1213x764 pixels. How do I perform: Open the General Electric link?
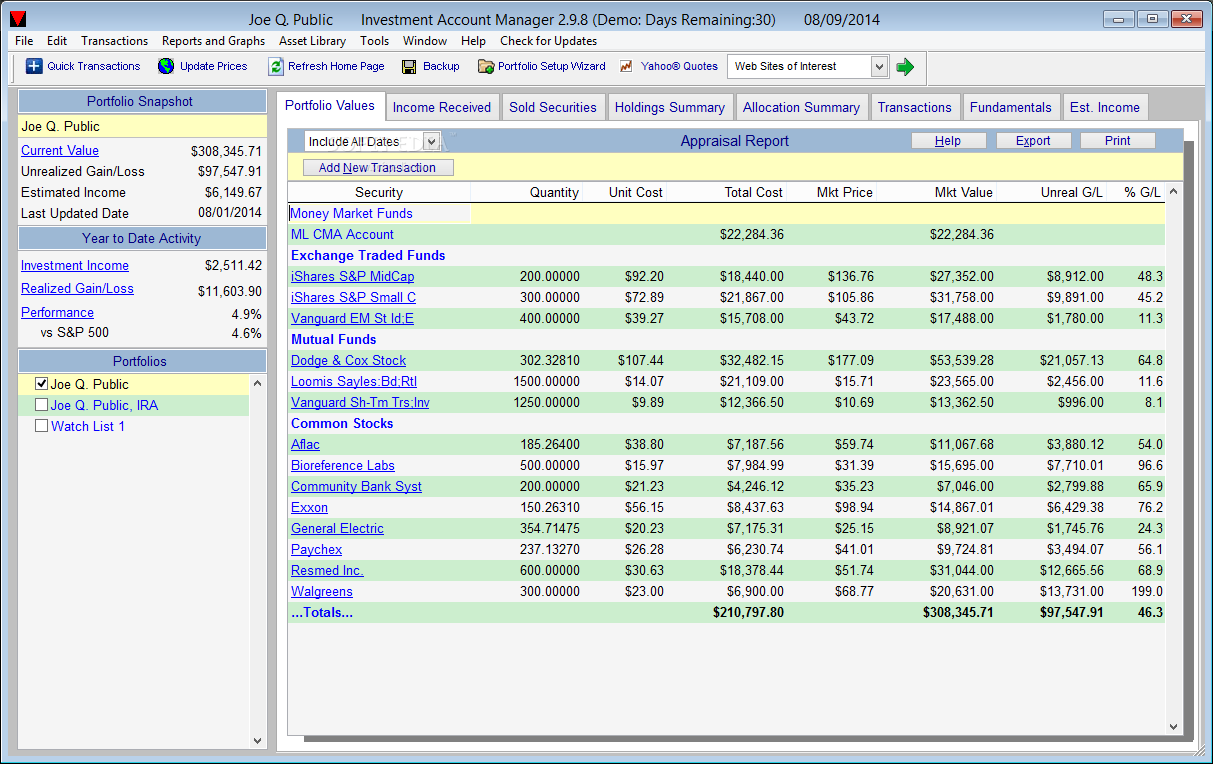(337, 529)
